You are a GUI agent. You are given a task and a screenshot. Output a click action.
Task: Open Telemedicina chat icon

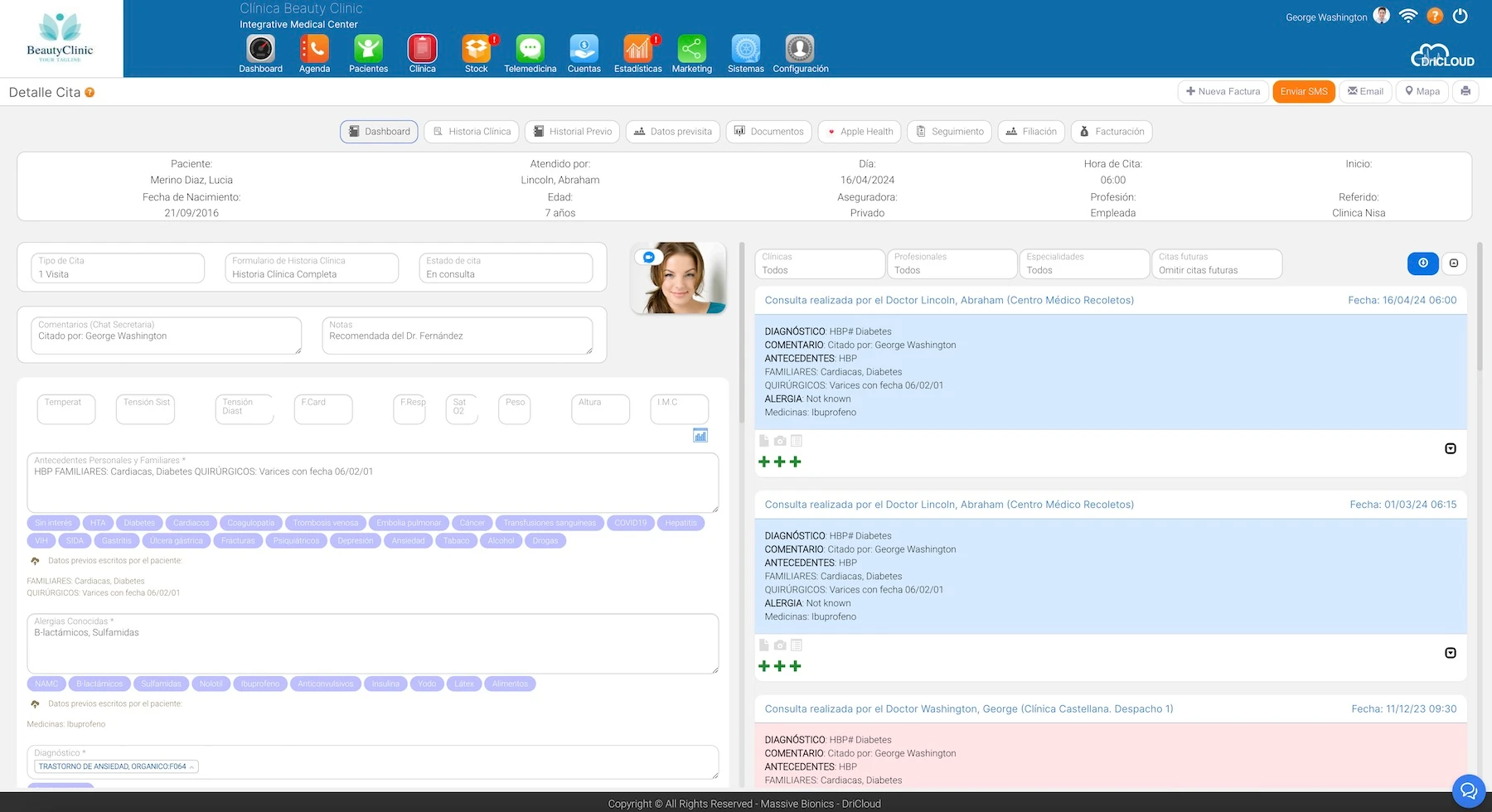pos(530,49)
